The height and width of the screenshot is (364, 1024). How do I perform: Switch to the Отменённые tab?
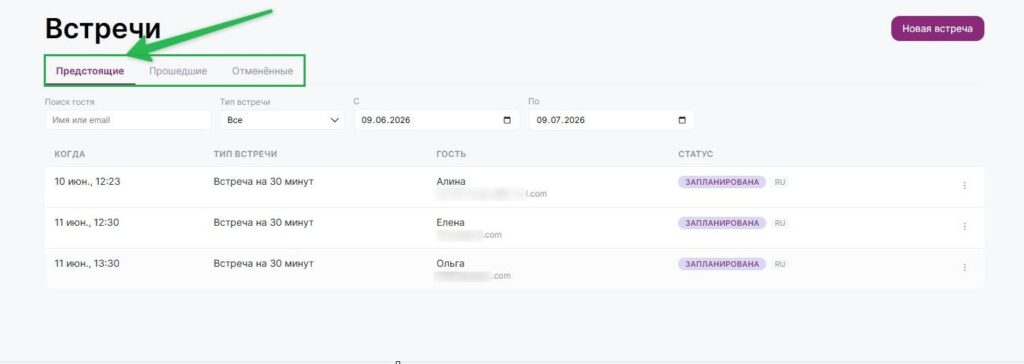pyautogui.click(x=263, y=71)
